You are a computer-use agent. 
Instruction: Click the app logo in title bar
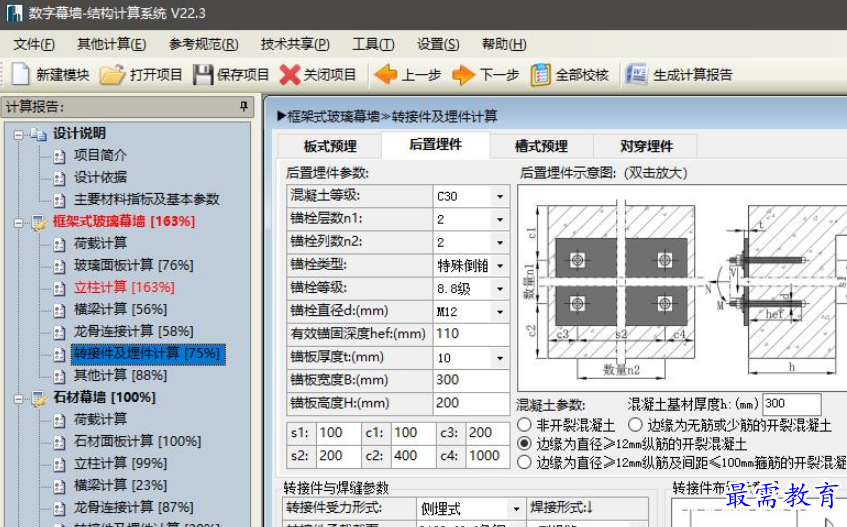(15, 13)
